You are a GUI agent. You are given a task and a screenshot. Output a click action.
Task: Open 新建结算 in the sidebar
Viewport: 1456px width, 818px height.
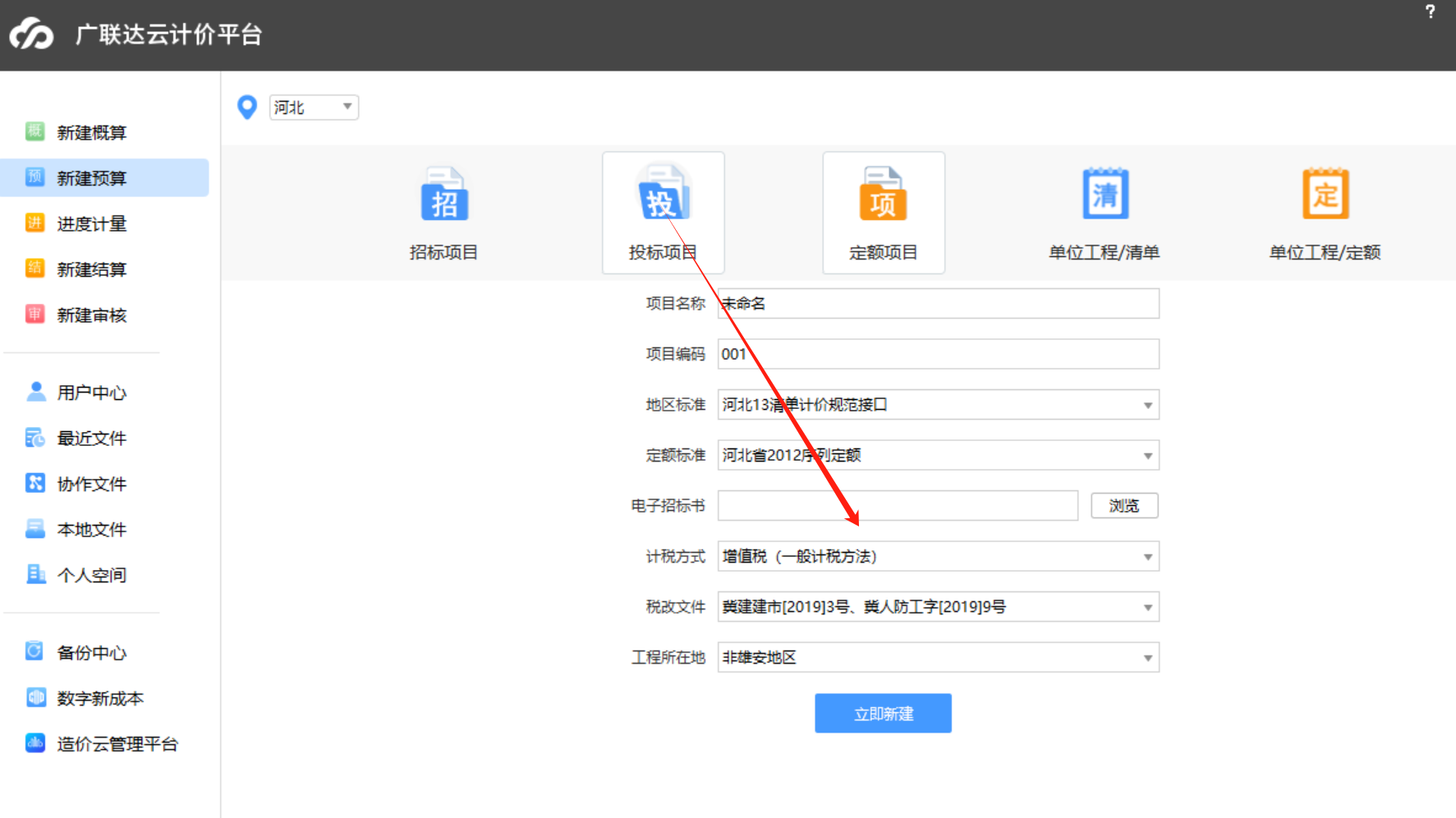tap(91, 269)
